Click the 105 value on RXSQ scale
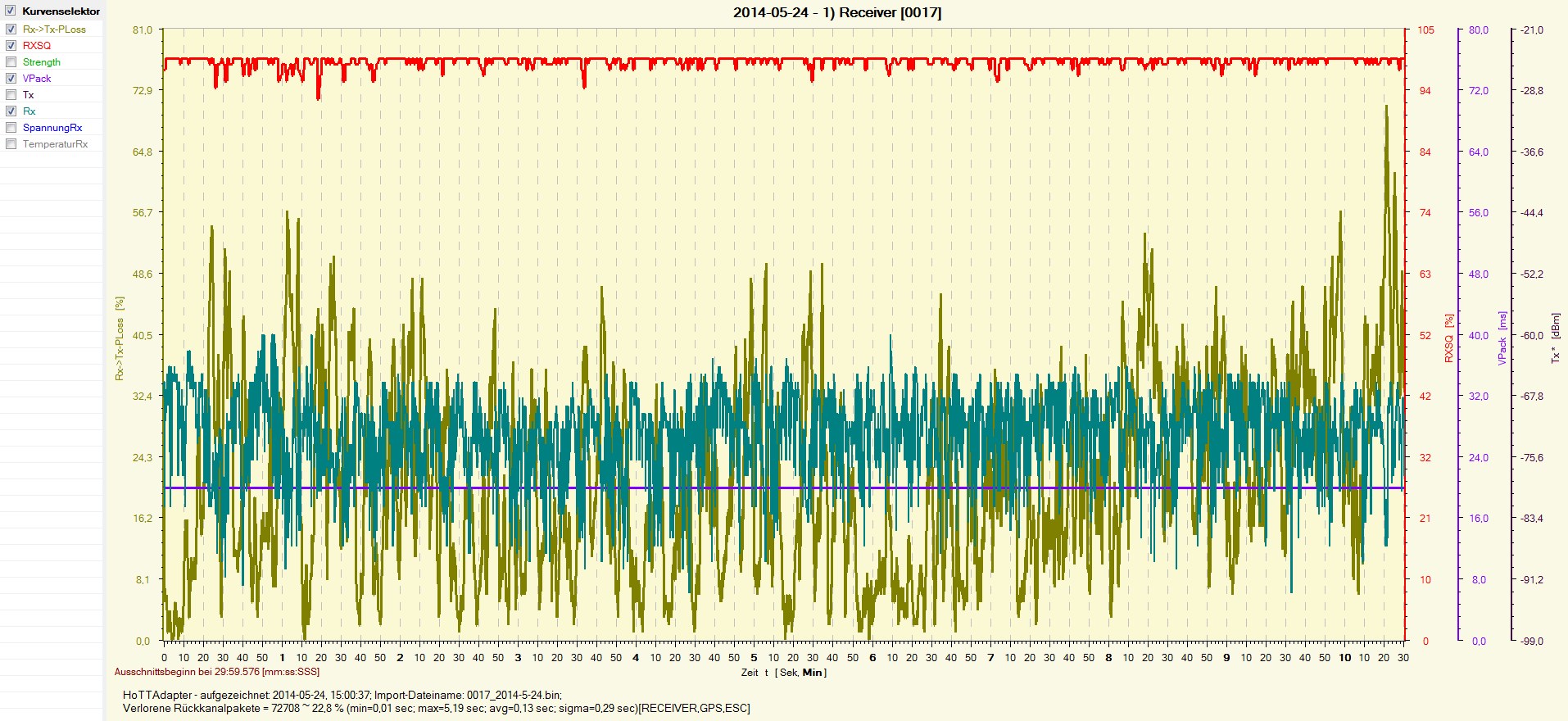Image resolution: width=1568 pixels, height=721 pixels. coord(1425,30)
